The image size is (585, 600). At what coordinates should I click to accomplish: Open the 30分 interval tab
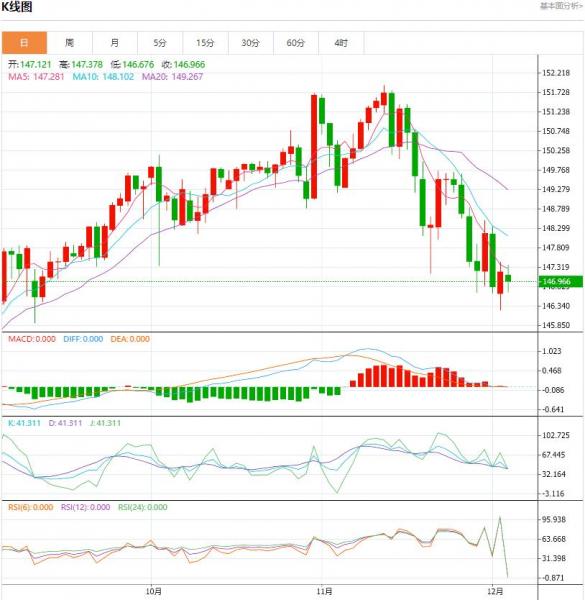point(251,42)
